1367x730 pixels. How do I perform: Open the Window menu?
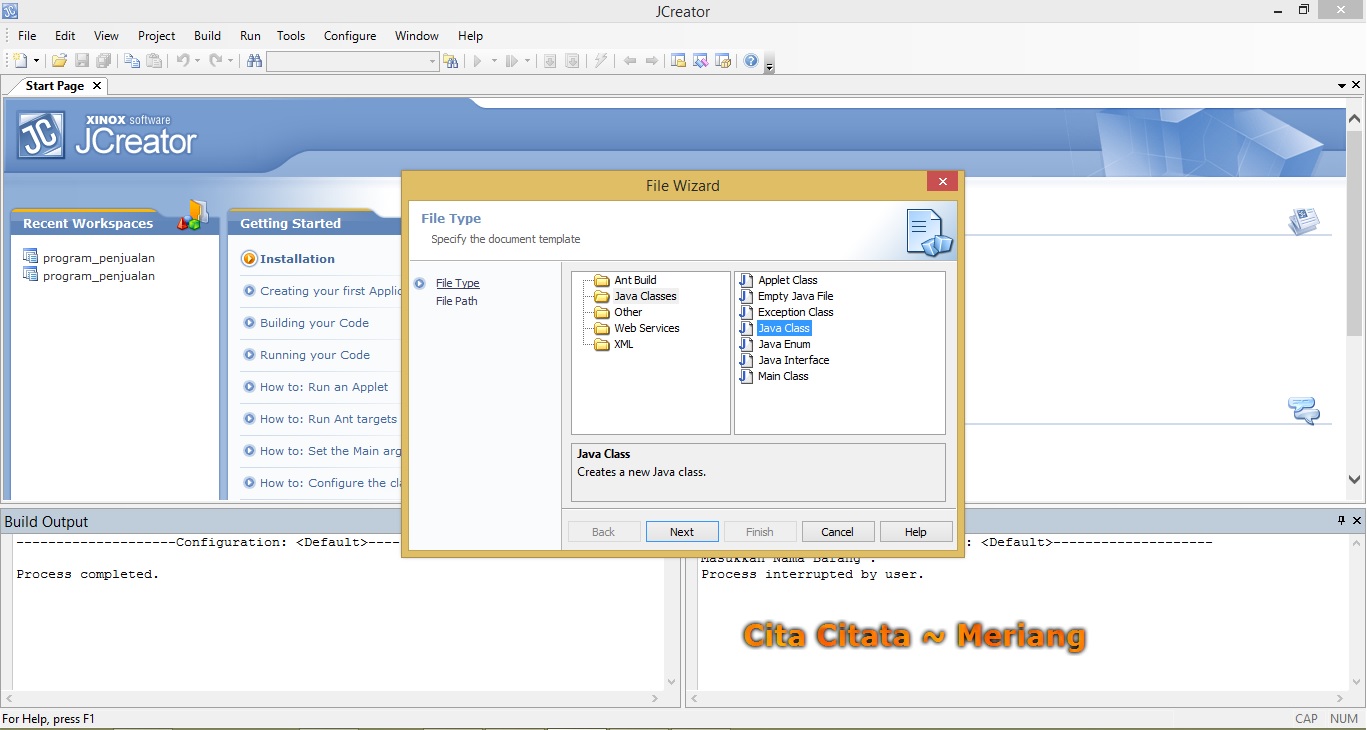pyautogui.click(x=417, y=35)
